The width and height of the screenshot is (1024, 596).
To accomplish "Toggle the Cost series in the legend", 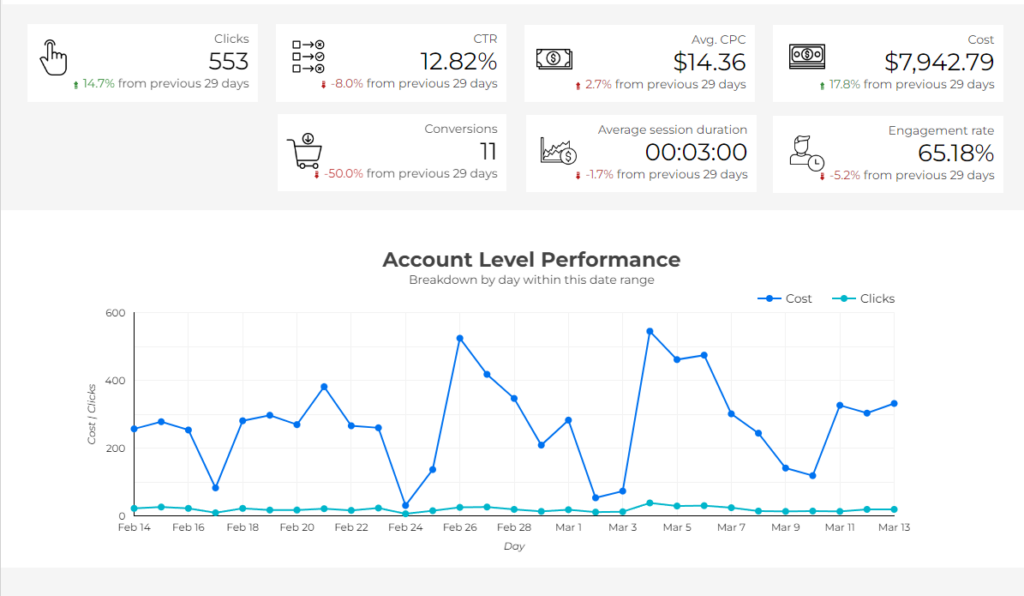I will point(784,298).
